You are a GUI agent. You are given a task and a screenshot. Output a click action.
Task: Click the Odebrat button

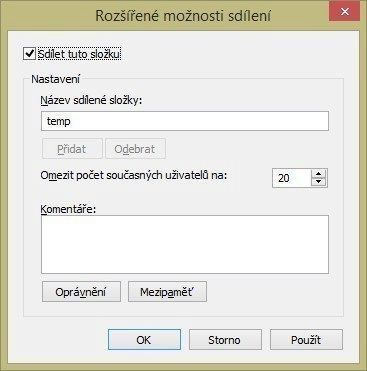(135, 149)
